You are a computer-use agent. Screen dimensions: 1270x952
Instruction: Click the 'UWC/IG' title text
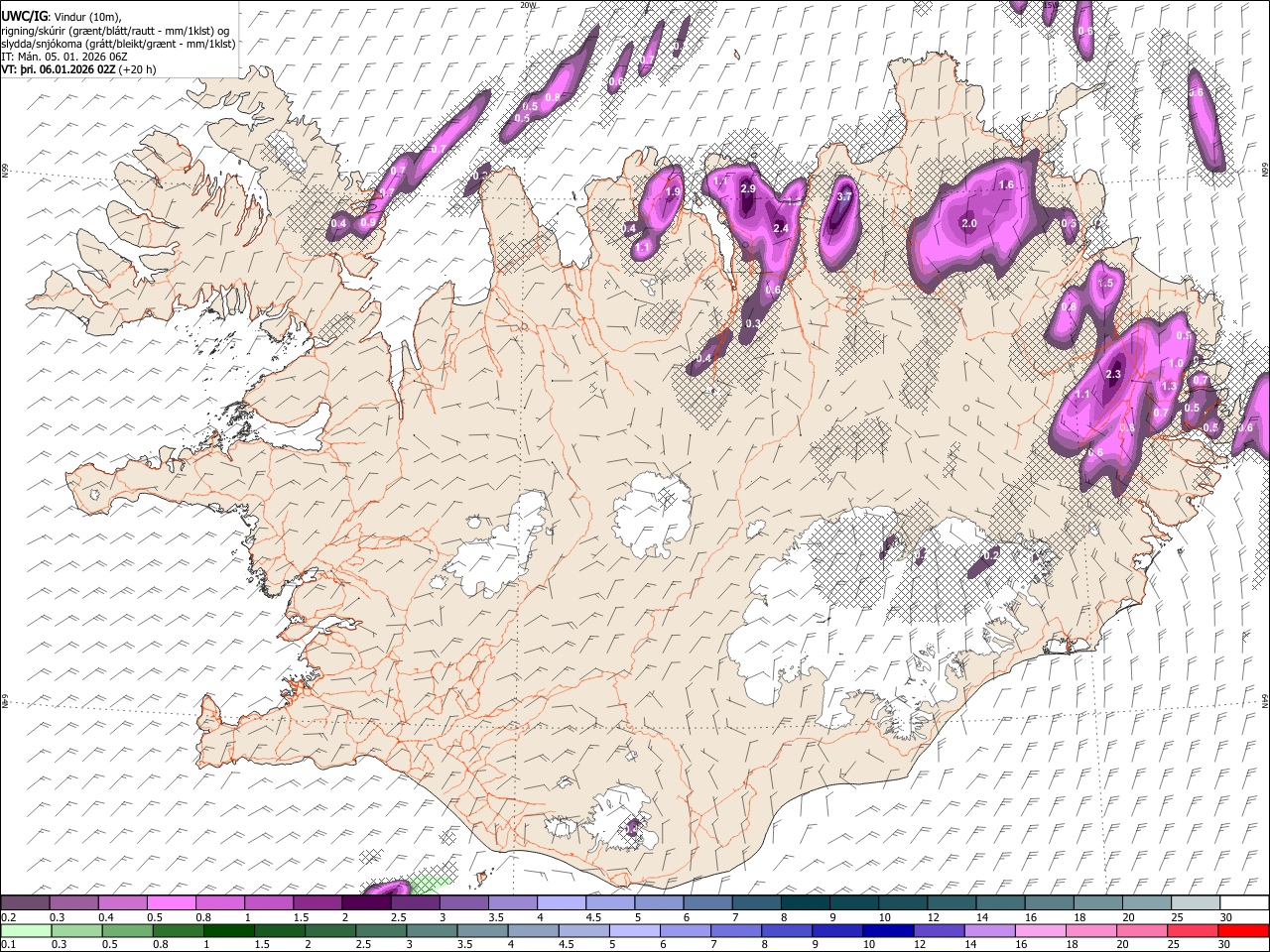[x=24, y=16]
